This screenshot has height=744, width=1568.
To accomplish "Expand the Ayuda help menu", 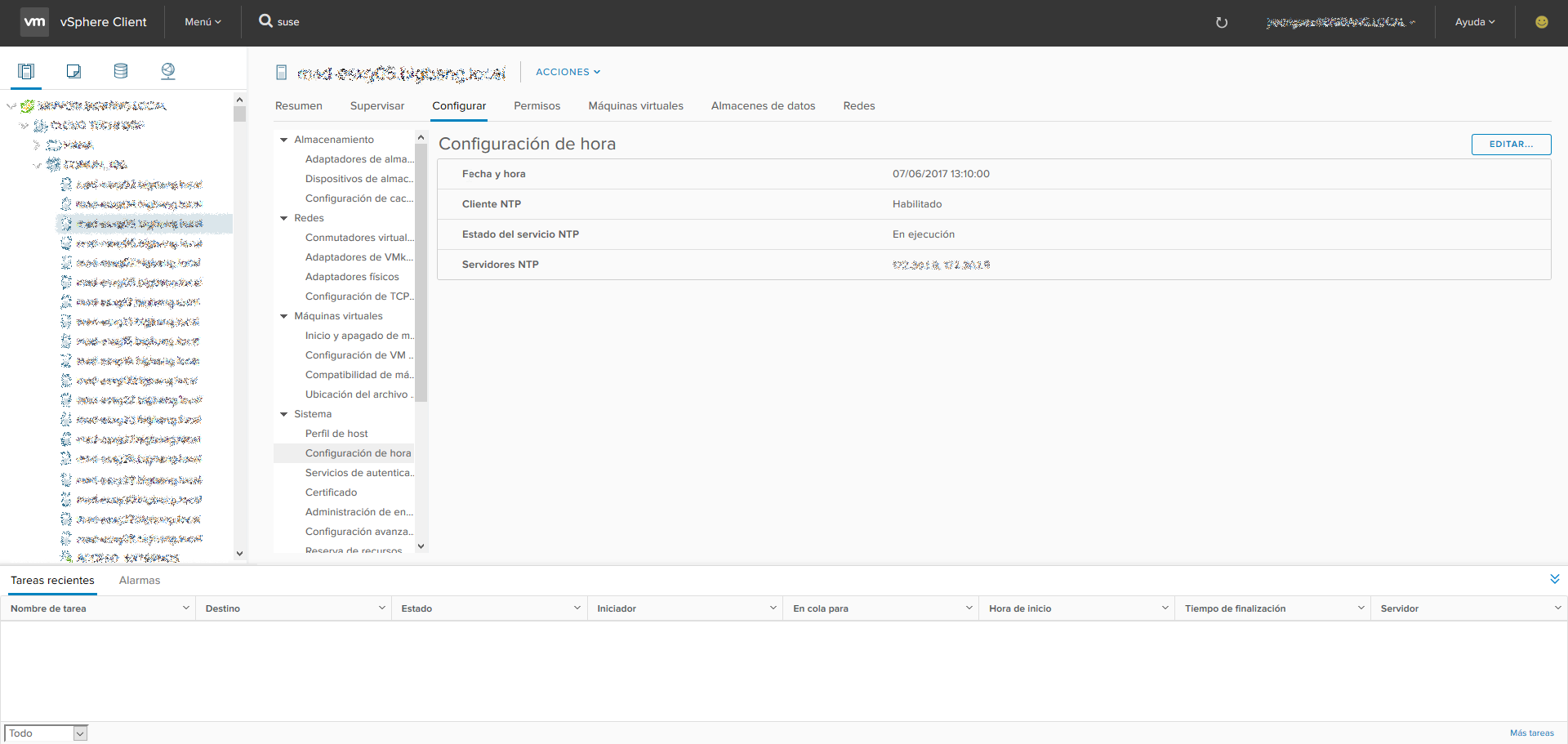I will 1474,22.
